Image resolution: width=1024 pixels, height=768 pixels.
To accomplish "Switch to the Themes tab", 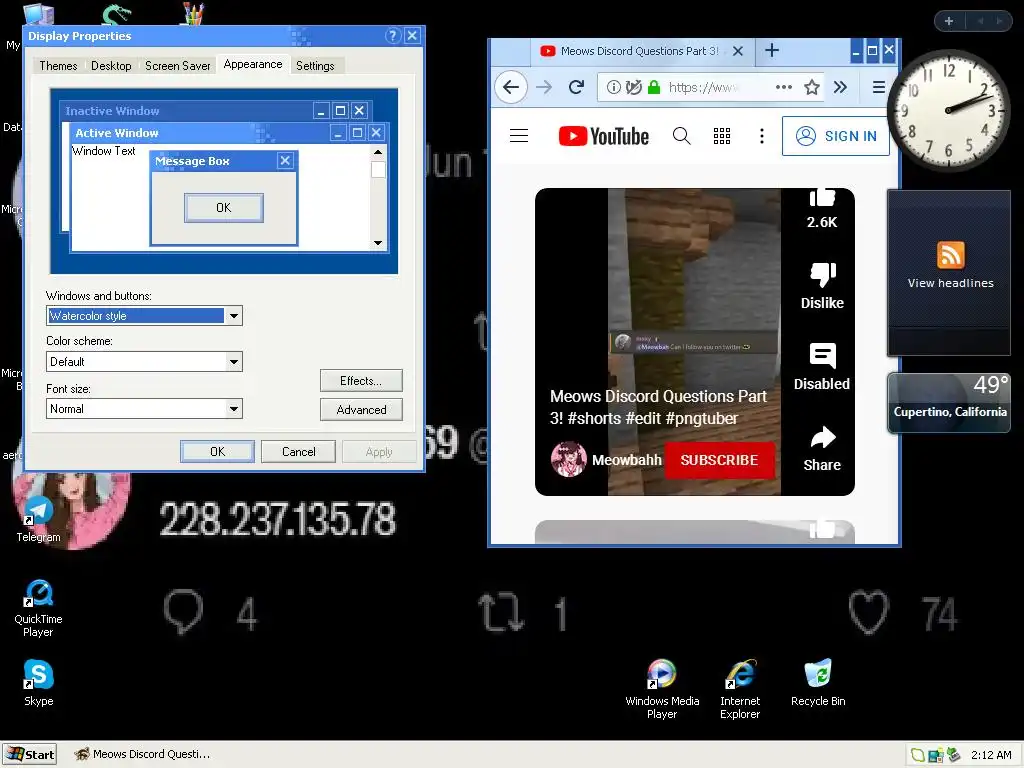I will 58,65.
